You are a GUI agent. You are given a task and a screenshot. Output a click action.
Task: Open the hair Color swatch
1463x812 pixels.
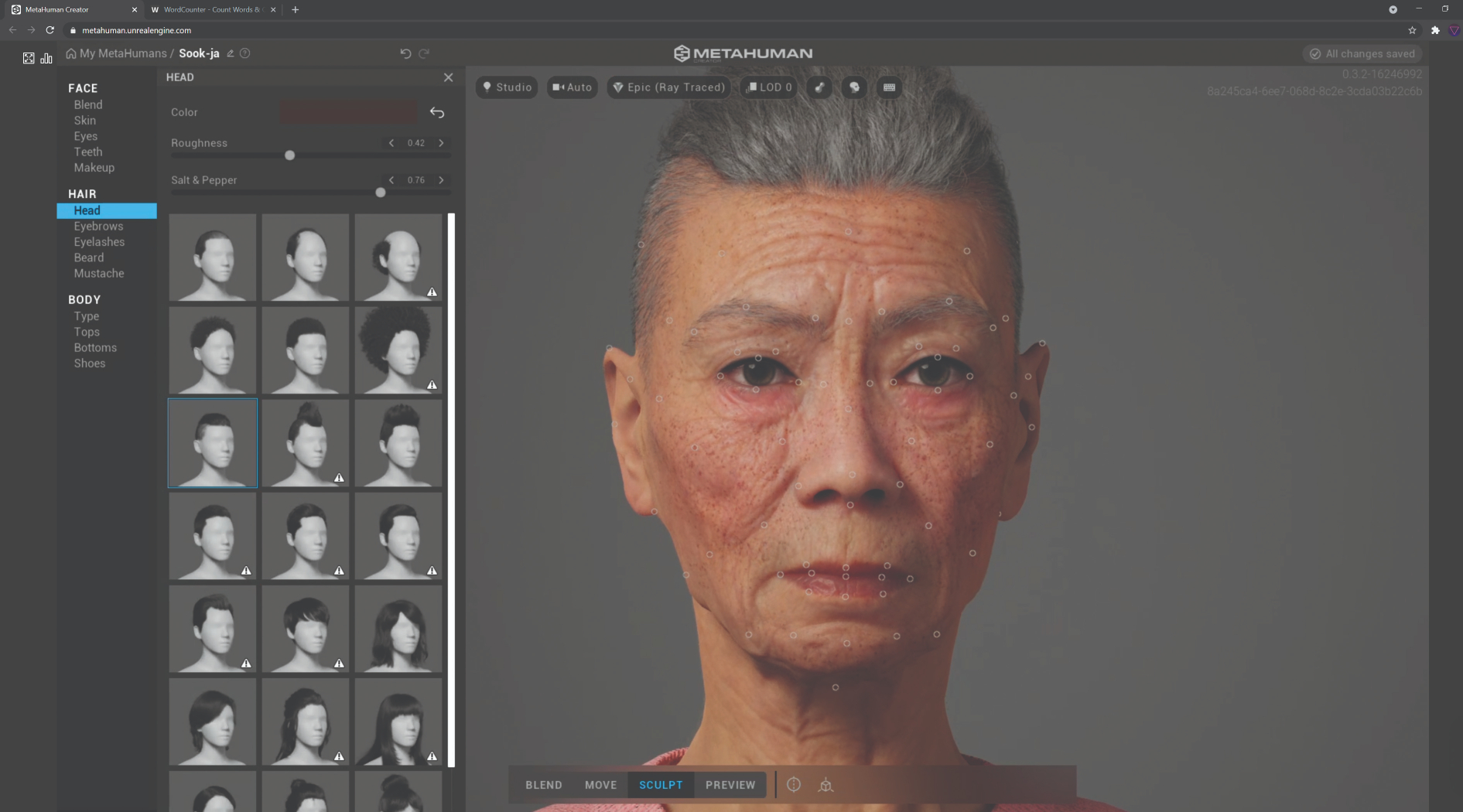point(348,112)
